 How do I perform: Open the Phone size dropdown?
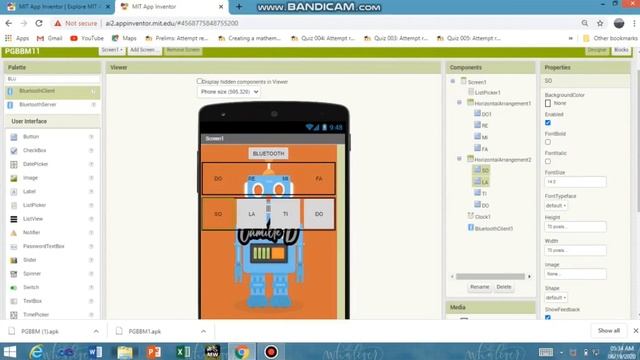[229, 92]
